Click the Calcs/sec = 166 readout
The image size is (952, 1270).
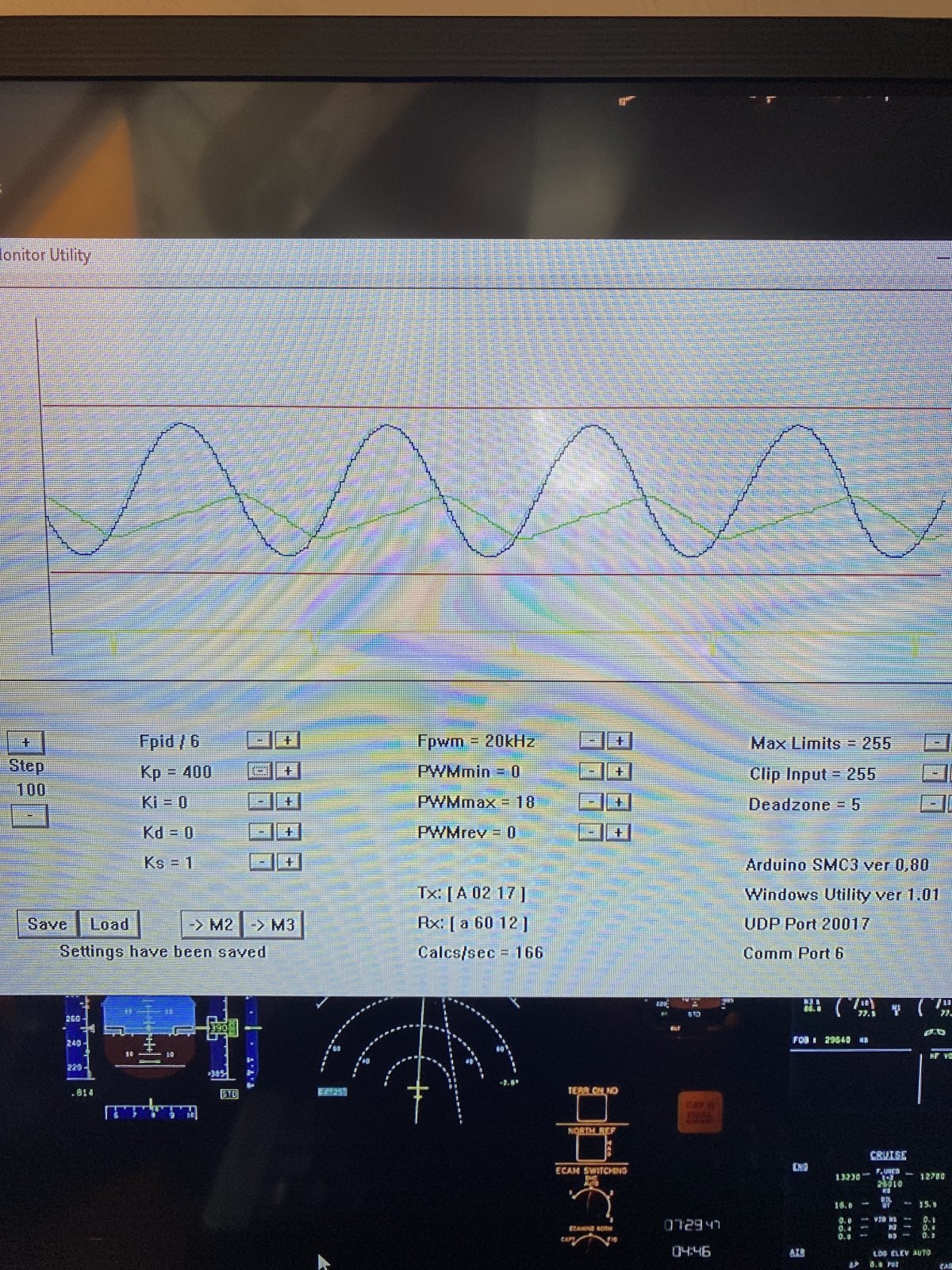(x=480, y=952)
